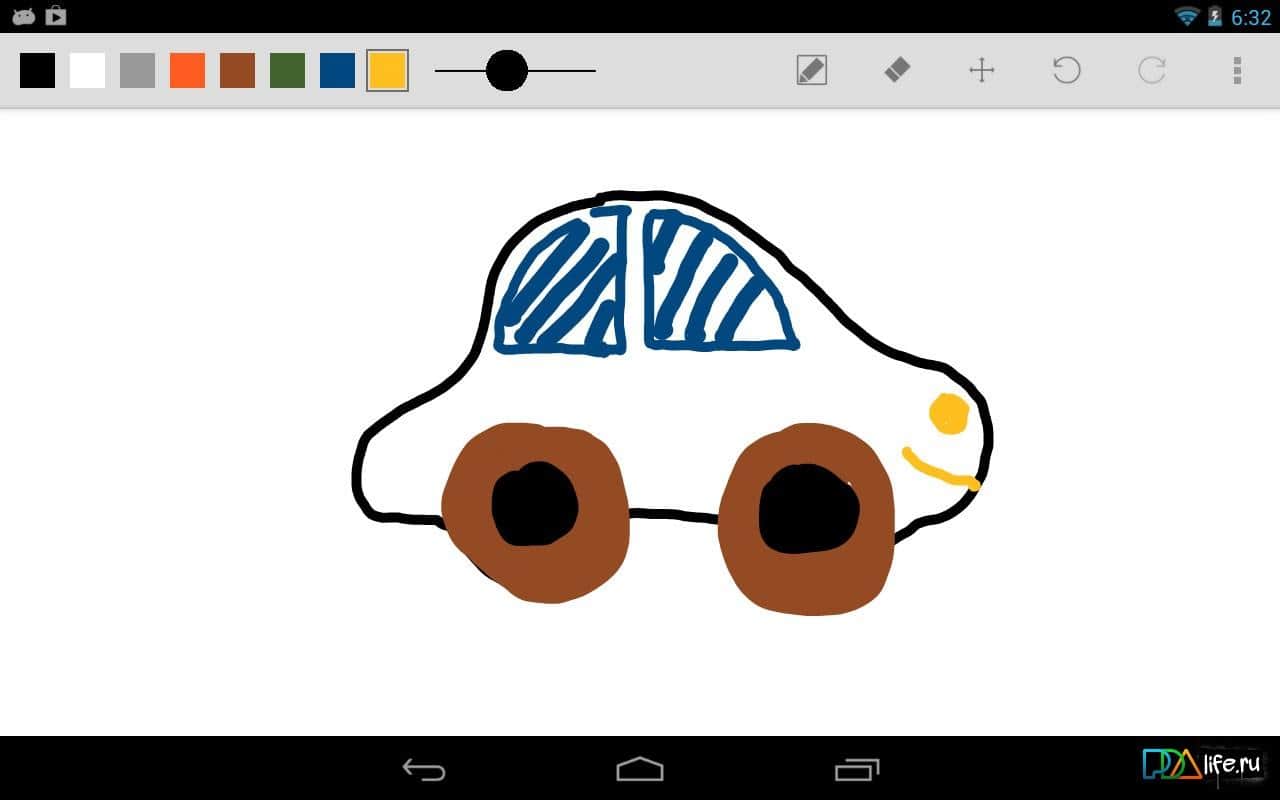Image resolution: width=1280 pixels, height=800 pixels.
Task: Select the brown color swatch
Action: 238,71
